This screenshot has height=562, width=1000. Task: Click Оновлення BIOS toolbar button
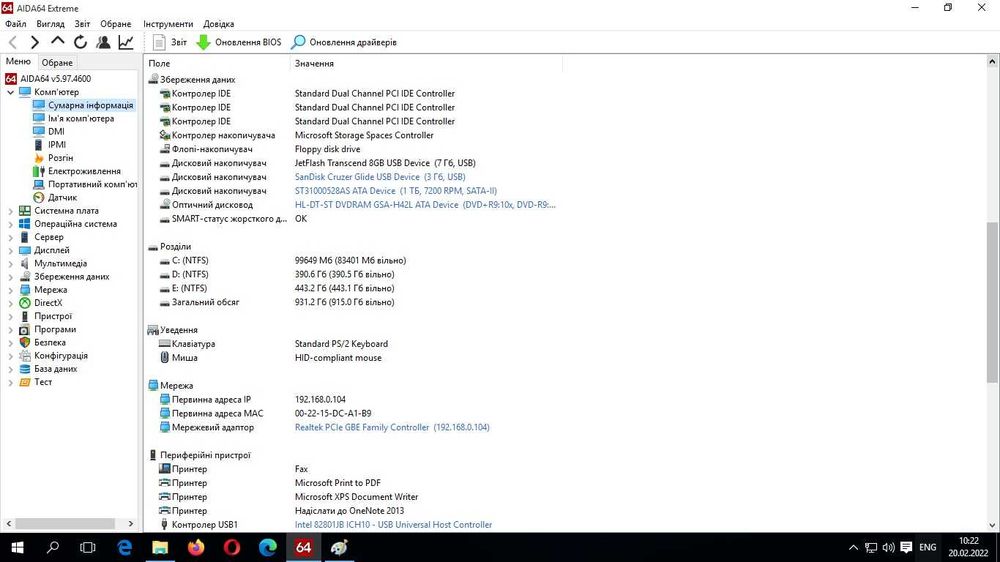[239, 42]
